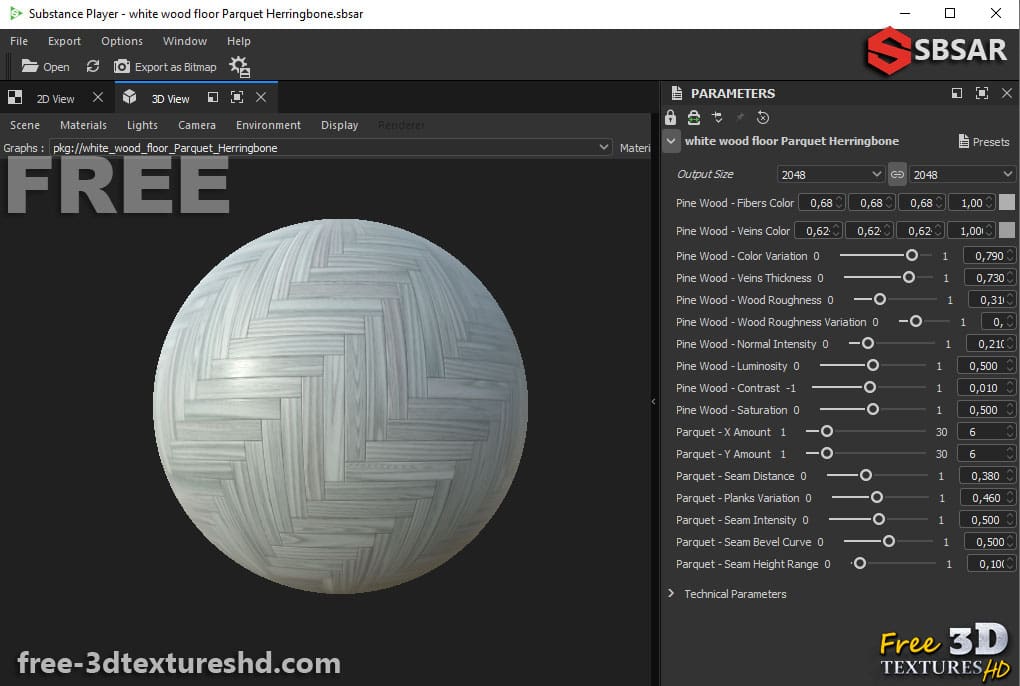The image size is (1020, 686).
Task: Click the Export as Bitmap camera icon
Action: (x=122, y=66)
